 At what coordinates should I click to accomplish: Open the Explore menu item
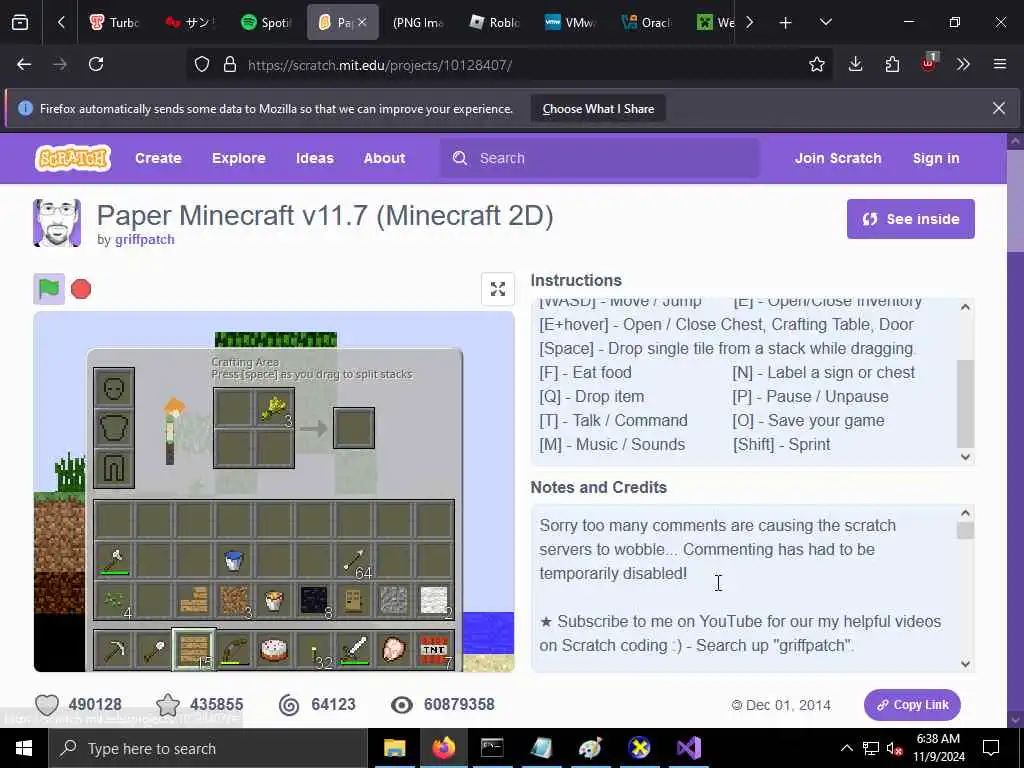pos(238,158)
